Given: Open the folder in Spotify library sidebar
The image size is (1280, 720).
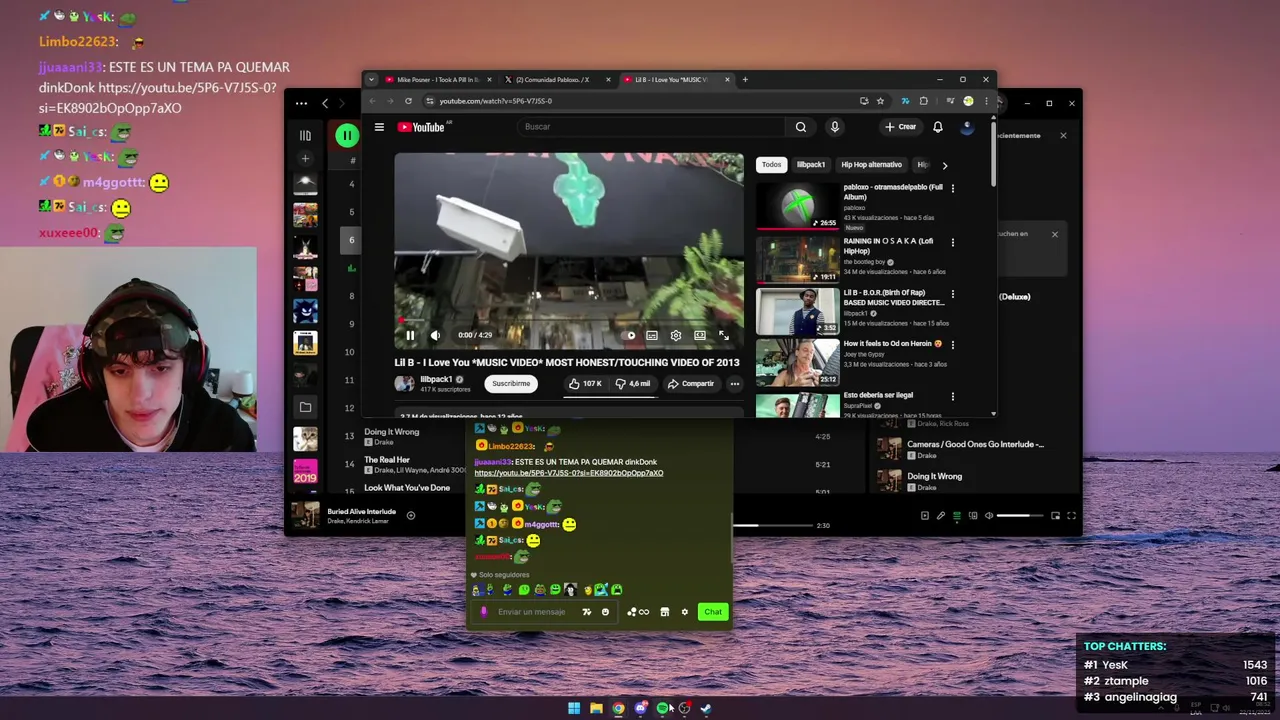Looking at the screenshot, I should coord(305,407).
